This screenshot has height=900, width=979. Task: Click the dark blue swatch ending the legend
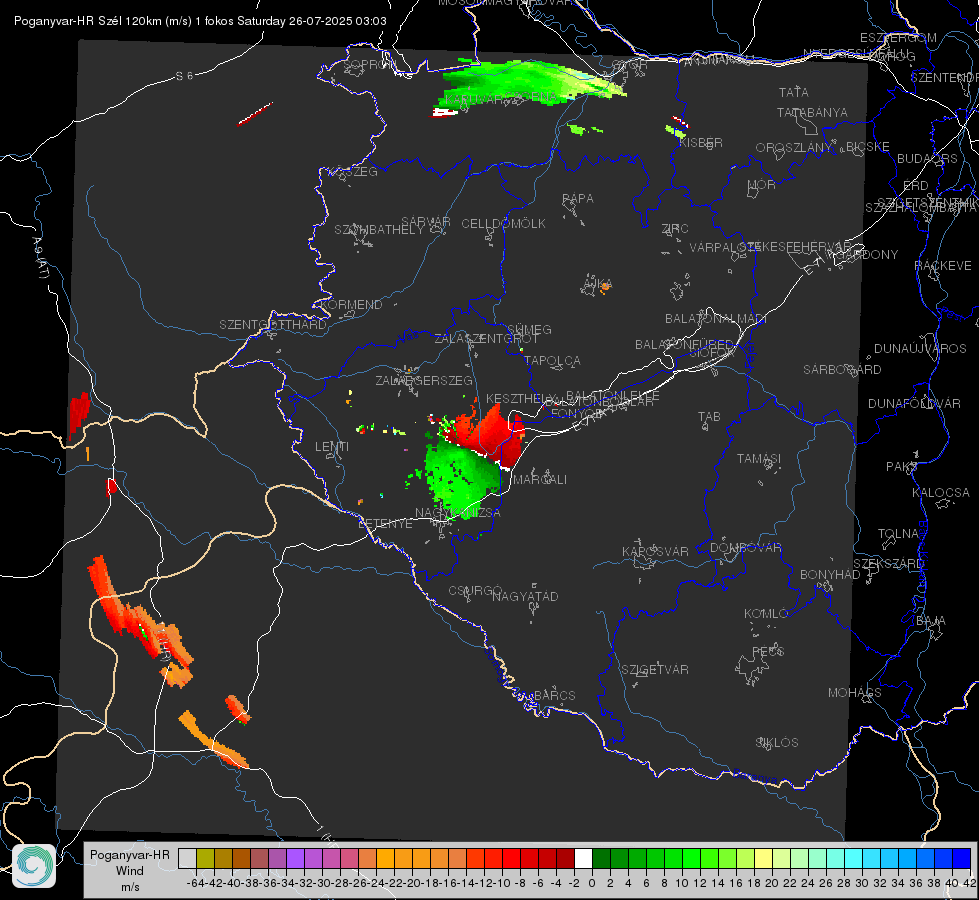click(962, 859)
